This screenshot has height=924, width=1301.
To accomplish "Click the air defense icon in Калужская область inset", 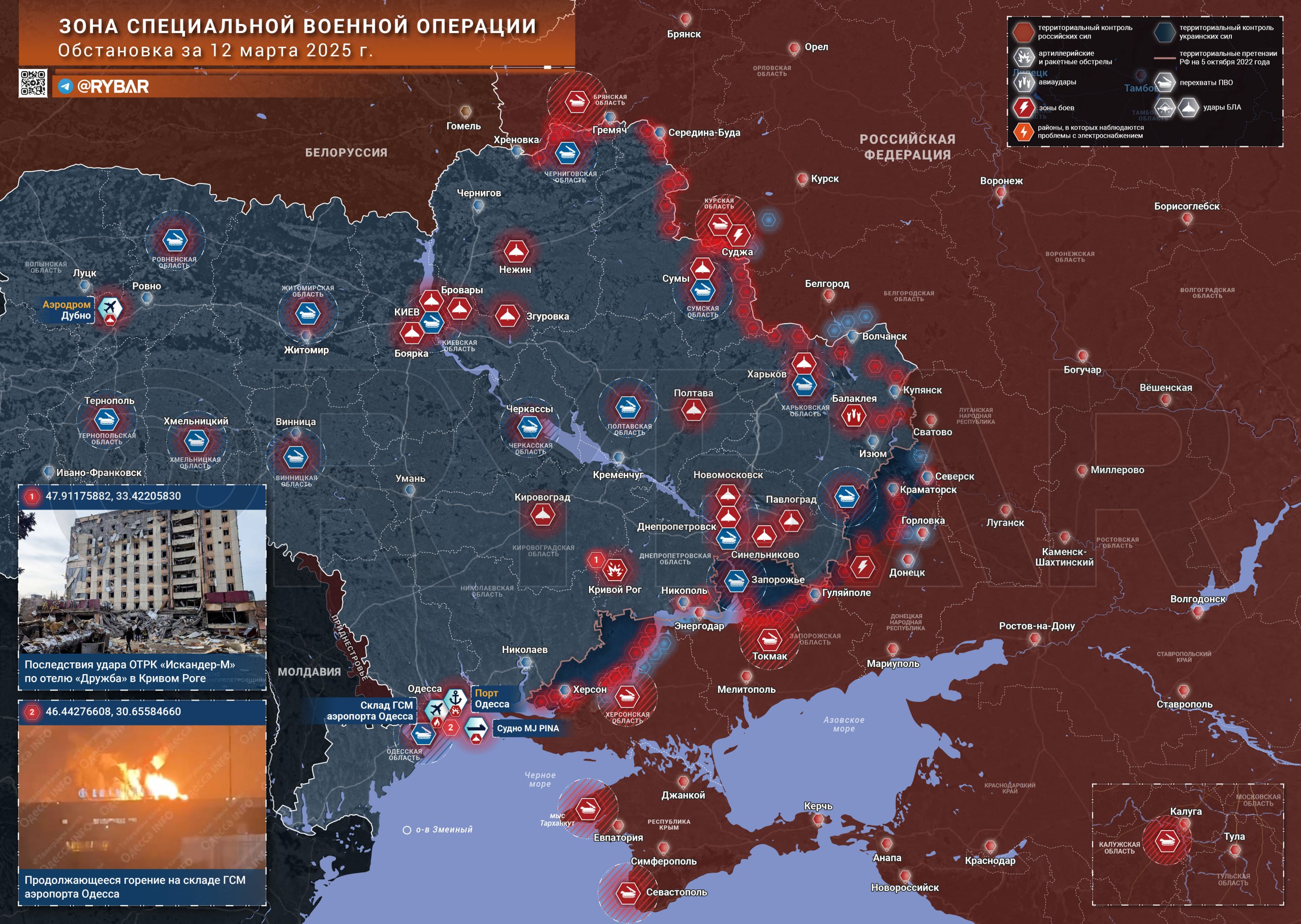I will tap(1167, 840).
